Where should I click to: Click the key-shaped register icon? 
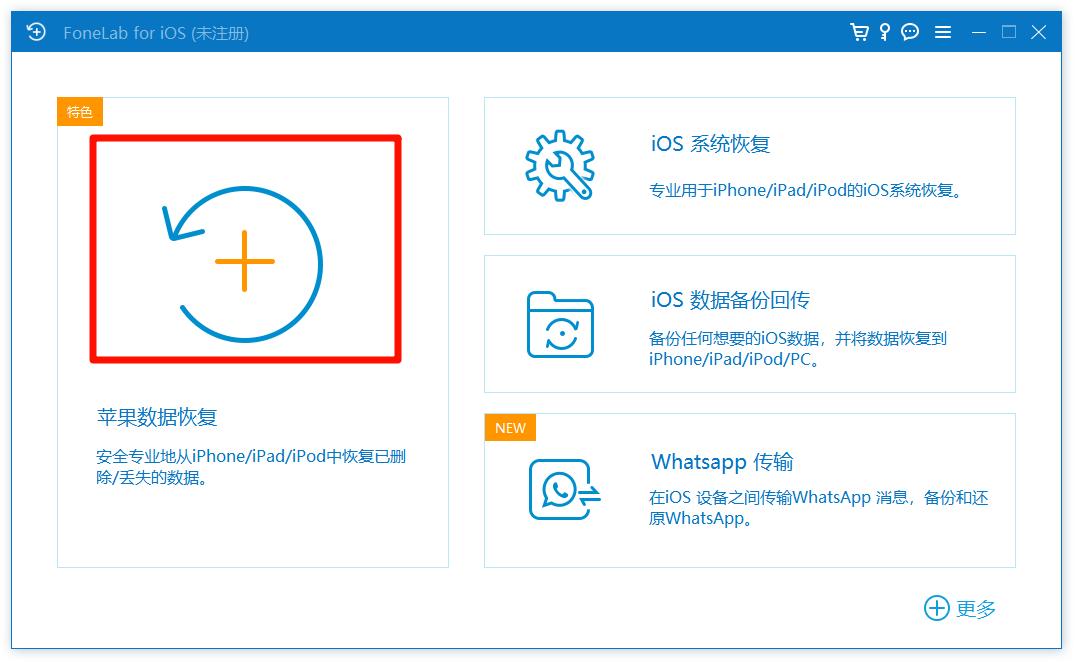click(x=884, y=32)
